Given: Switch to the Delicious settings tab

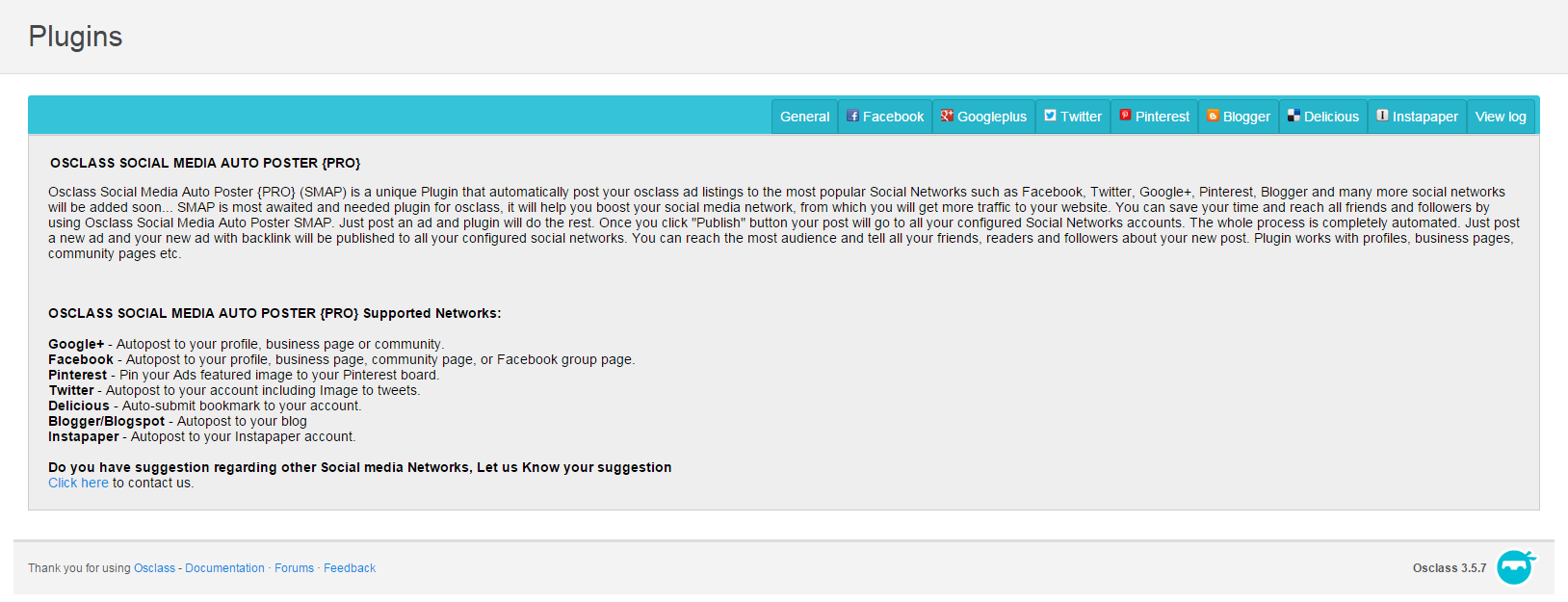Looking at the screenshot, I should tap(1322, 116).
